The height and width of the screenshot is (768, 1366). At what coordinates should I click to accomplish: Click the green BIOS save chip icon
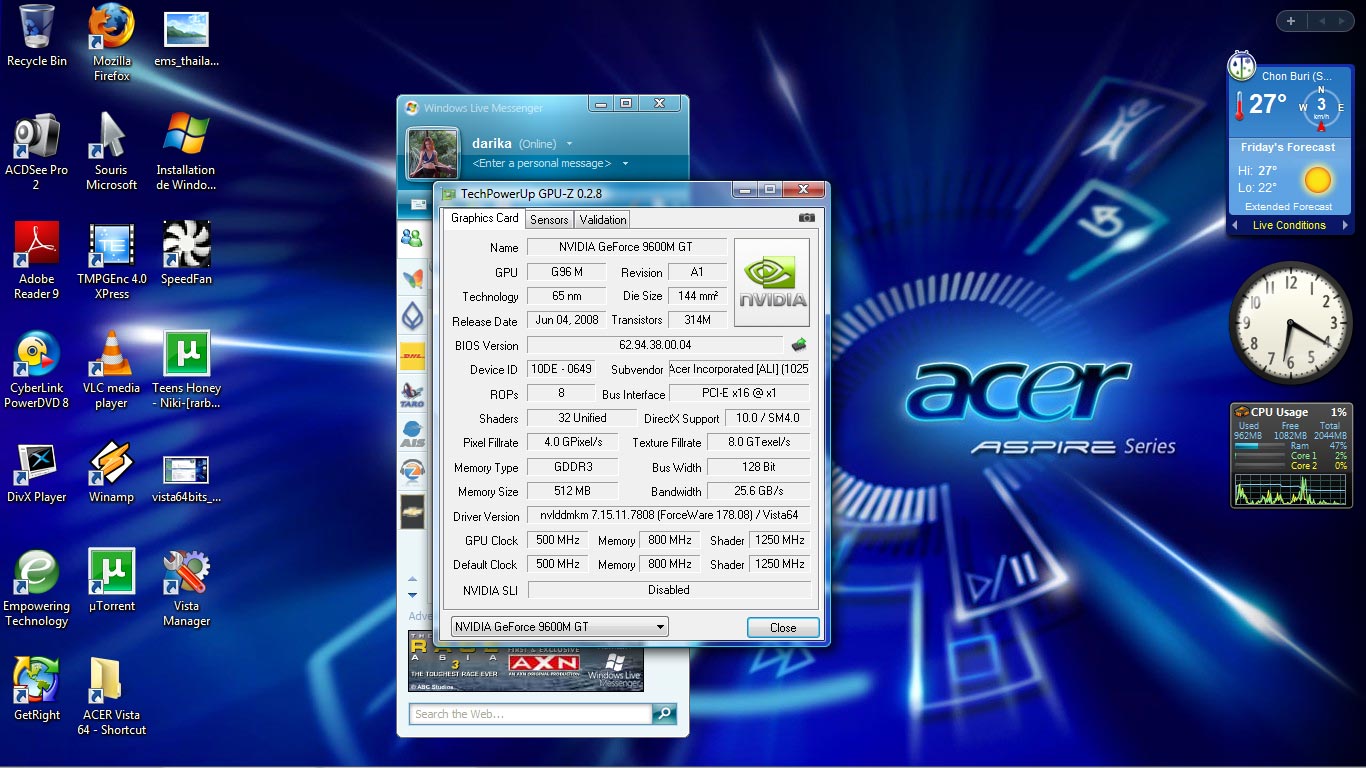pos(799,345)
